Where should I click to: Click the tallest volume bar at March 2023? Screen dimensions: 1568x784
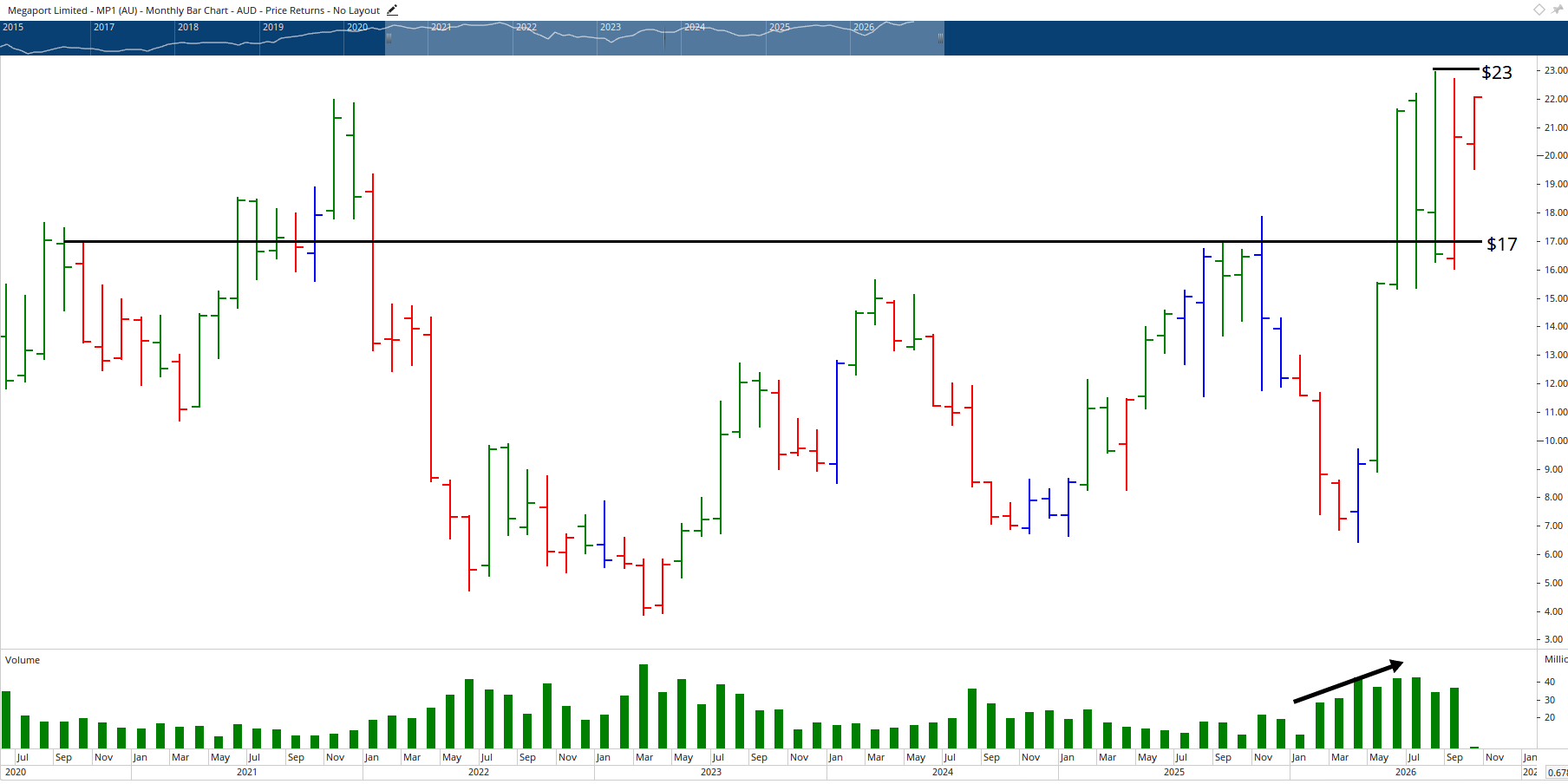644,707
